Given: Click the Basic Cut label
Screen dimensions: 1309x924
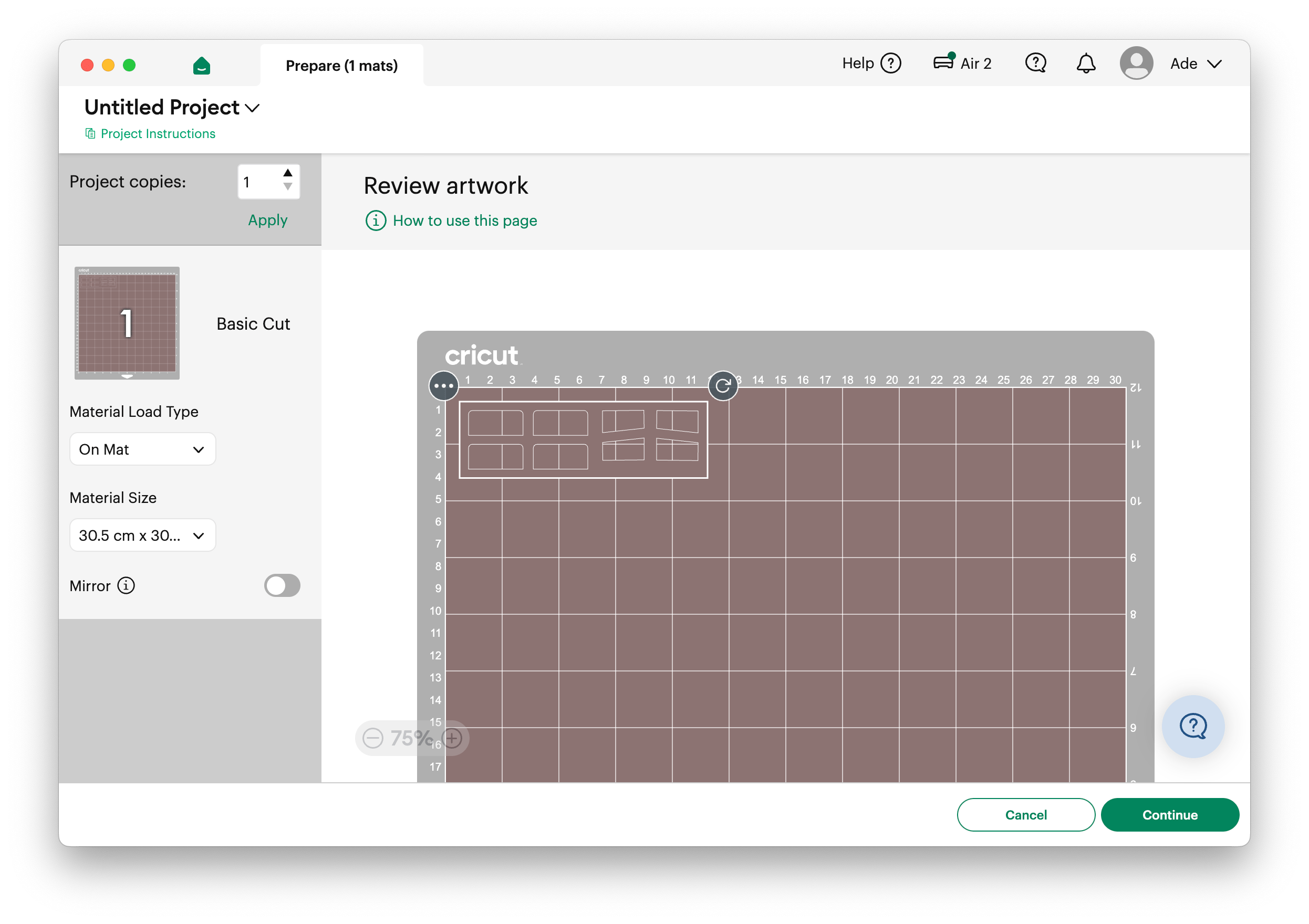Looking at the screenshot, I should coord(253,324).
